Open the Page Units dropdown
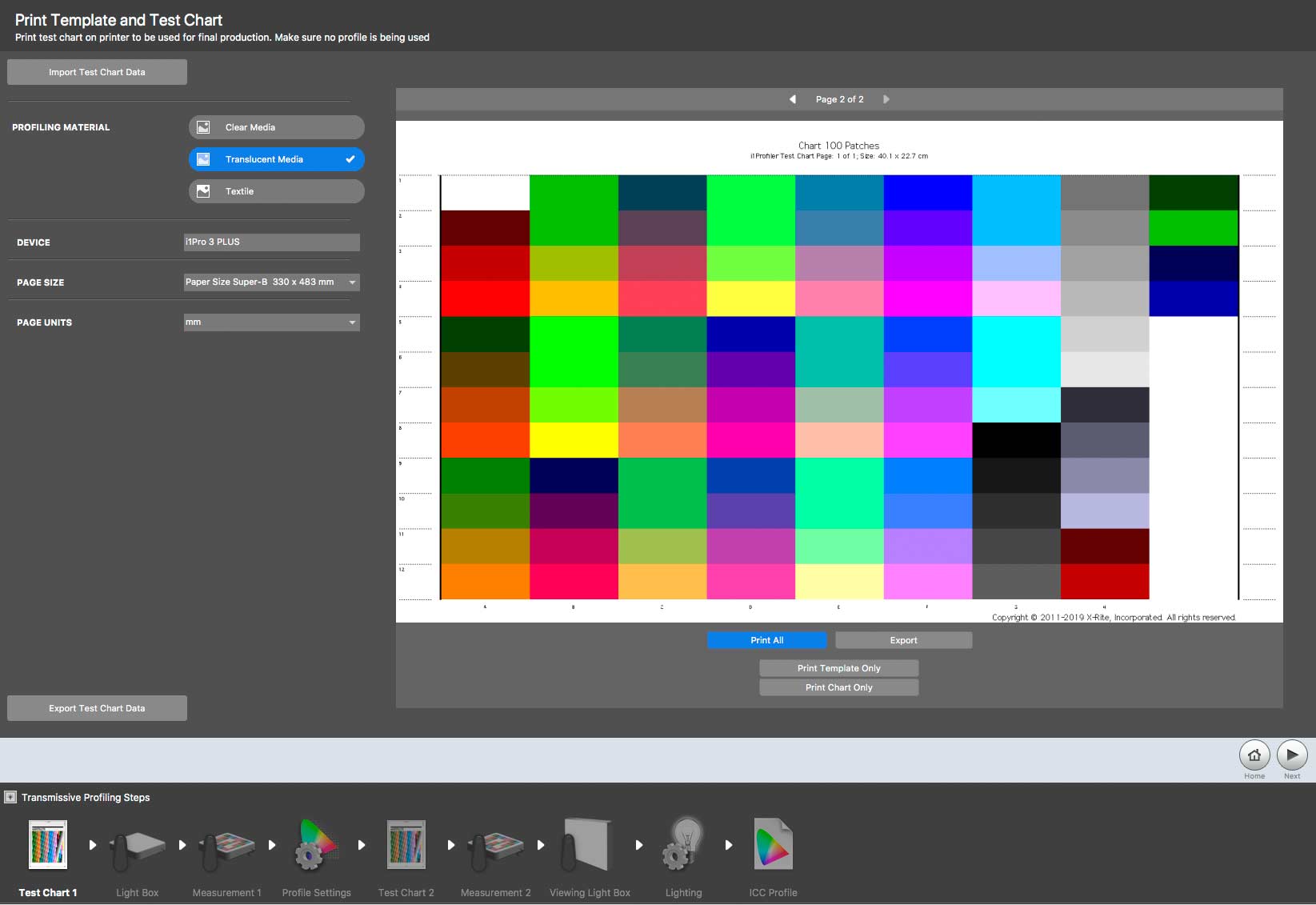 (272, 322)
